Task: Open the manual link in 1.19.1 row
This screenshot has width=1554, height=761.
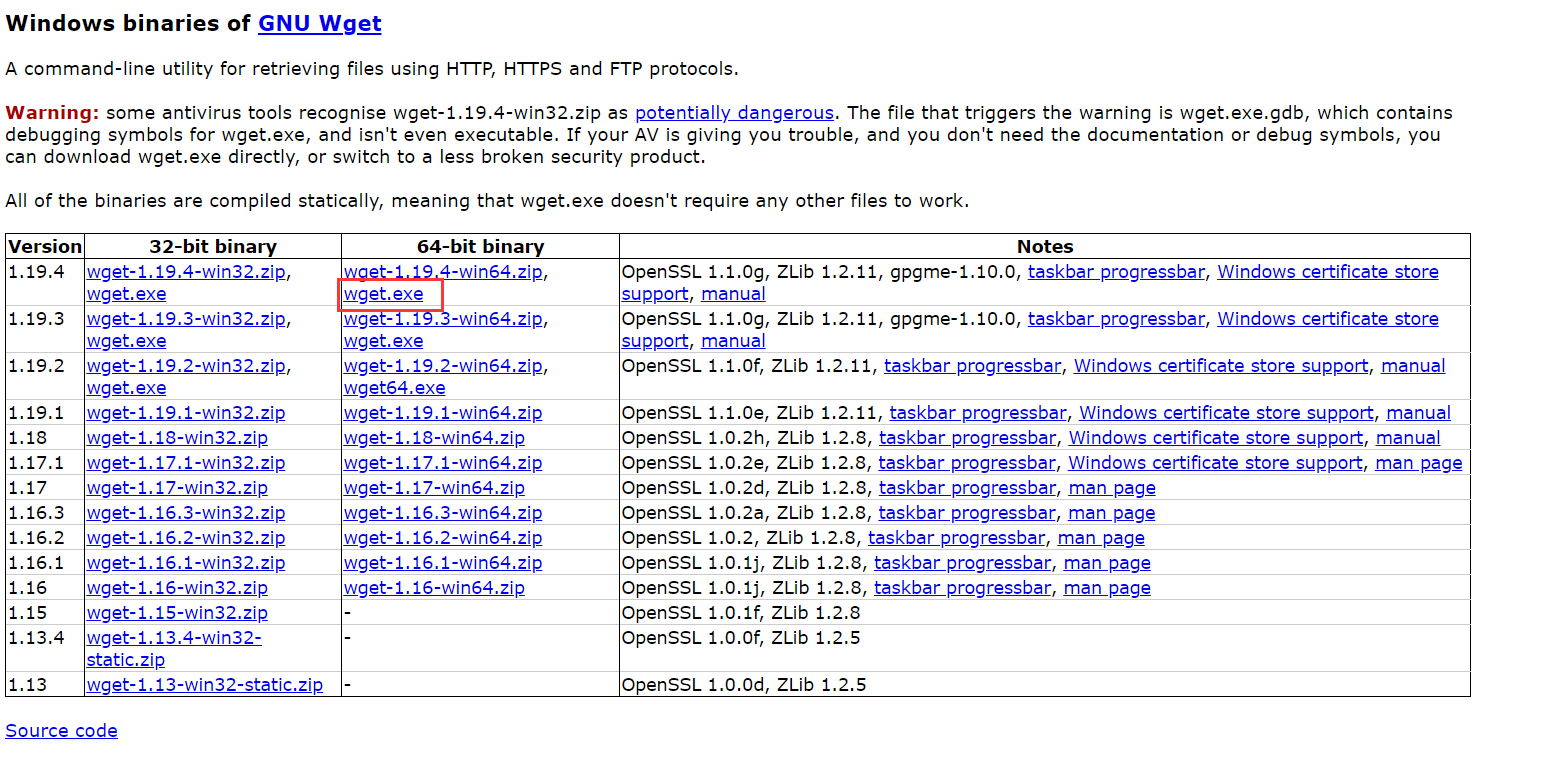Action: coord(1419,413)
